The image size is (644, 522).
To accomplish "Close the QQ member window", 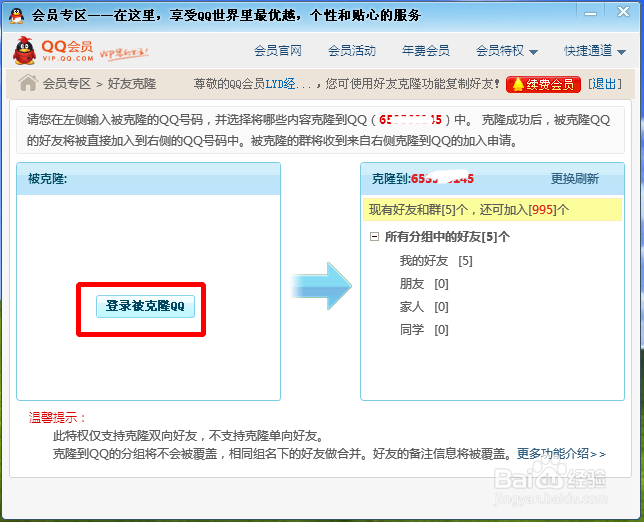I will [623, 12].
